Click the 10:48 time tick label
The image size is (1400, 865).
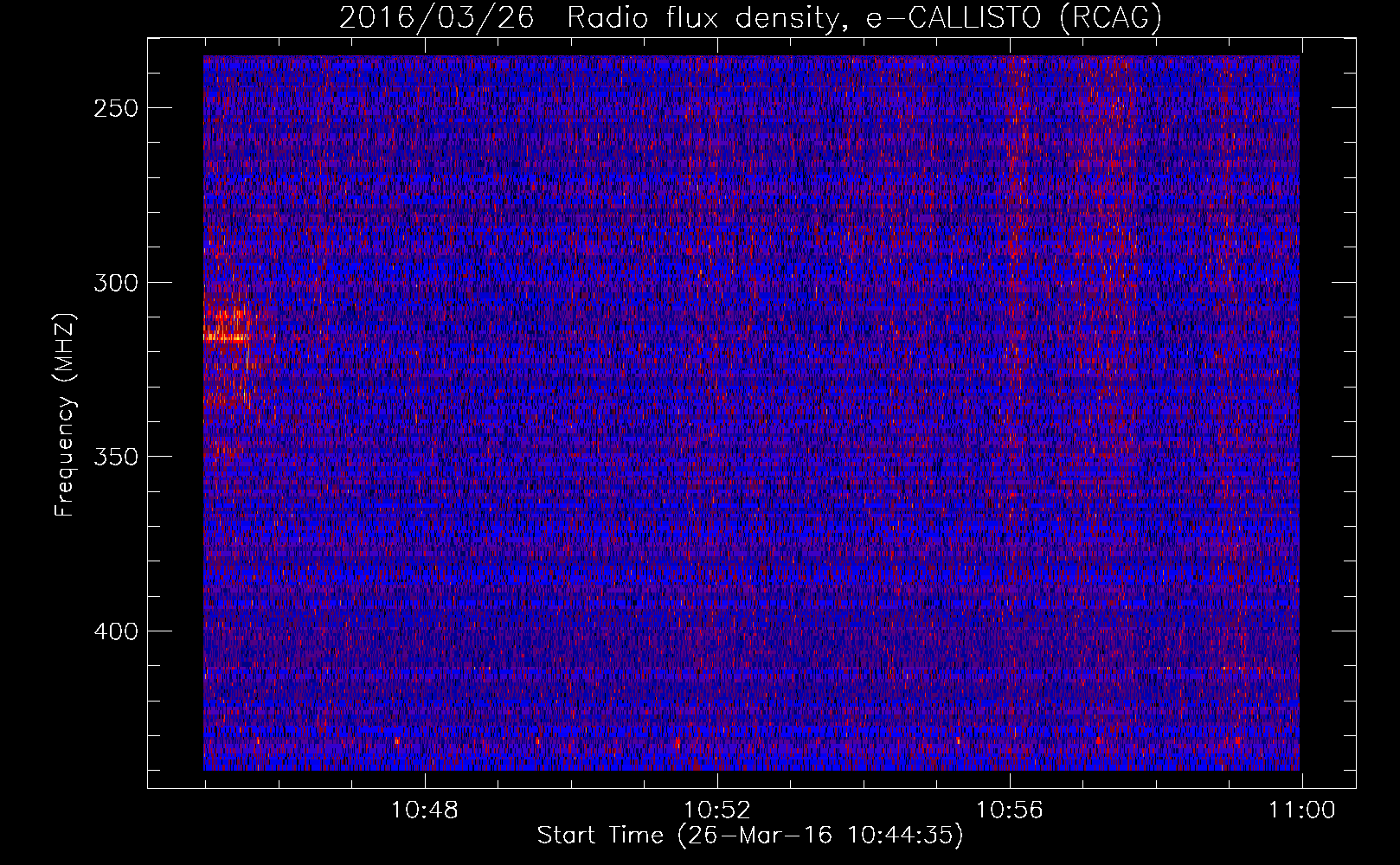(424, 811)
